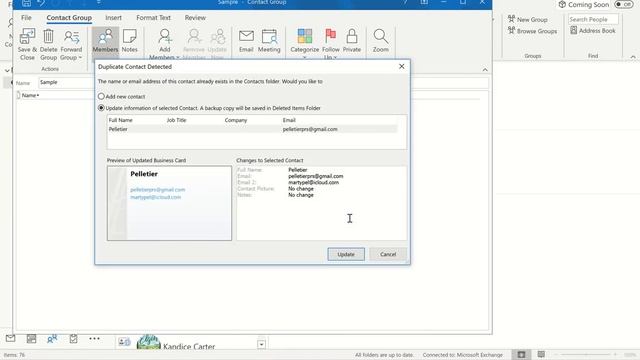640x360 pixels.
Task: Select the Members view button
Action: click(x=105, y=41)
